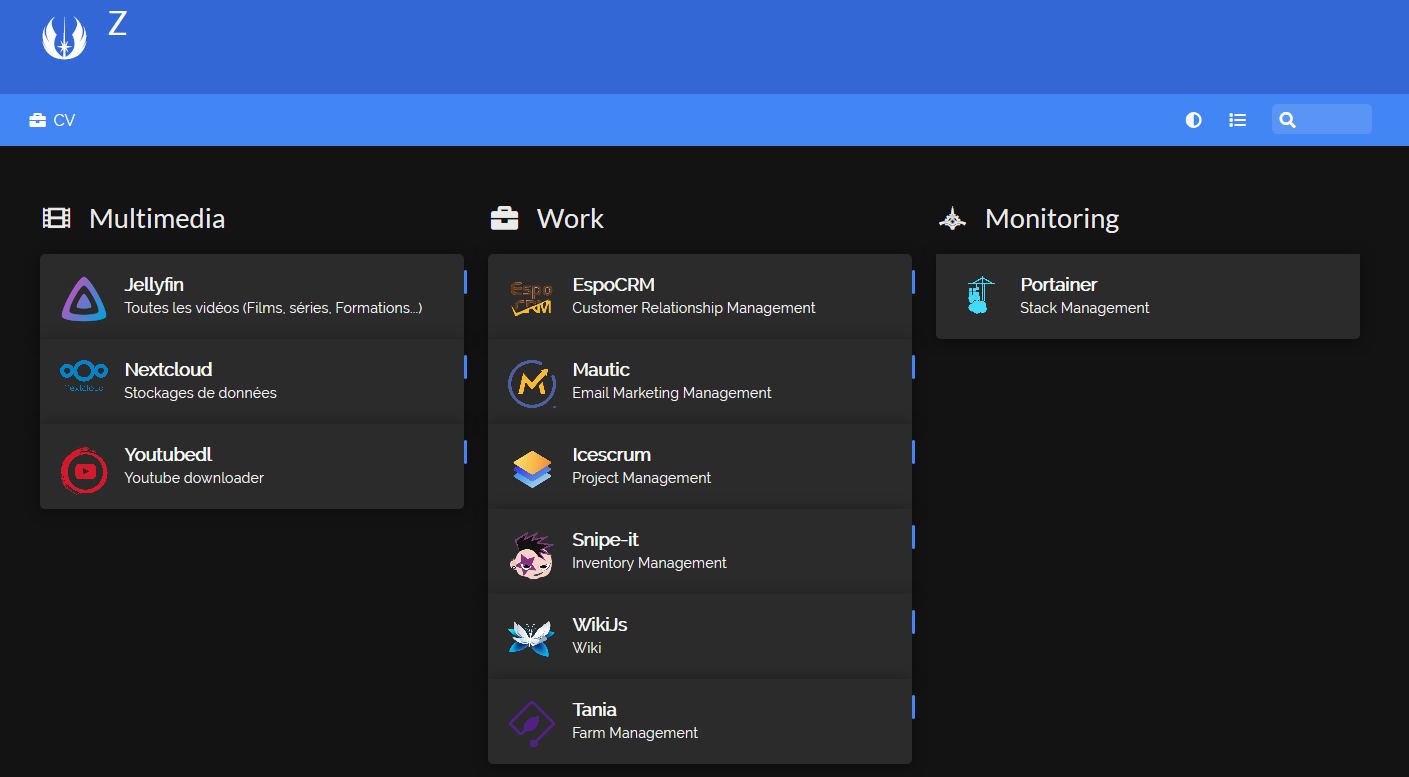1409x777 pixels.
Task: Click the Icescrum layered logo
Action: [532, 469]
